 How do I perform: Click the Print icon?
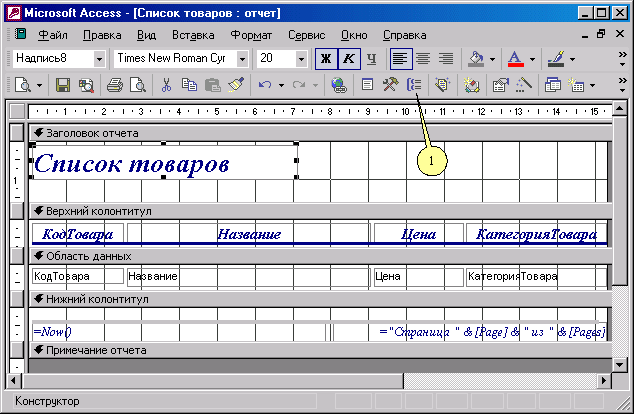pos(115,86)
